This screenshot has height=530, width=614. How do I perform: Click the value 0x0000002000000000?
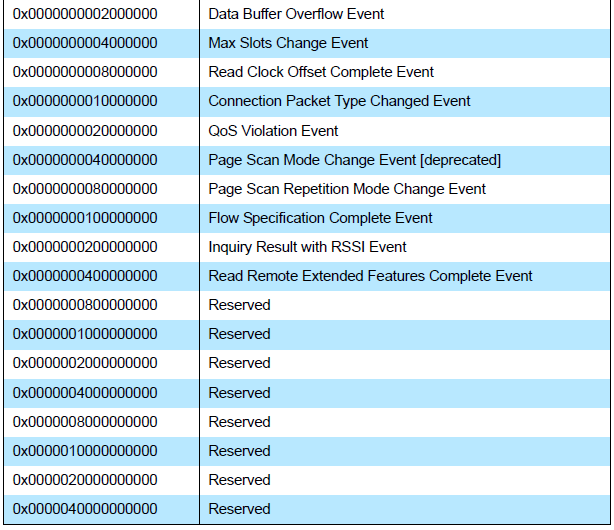click(85, 363)
